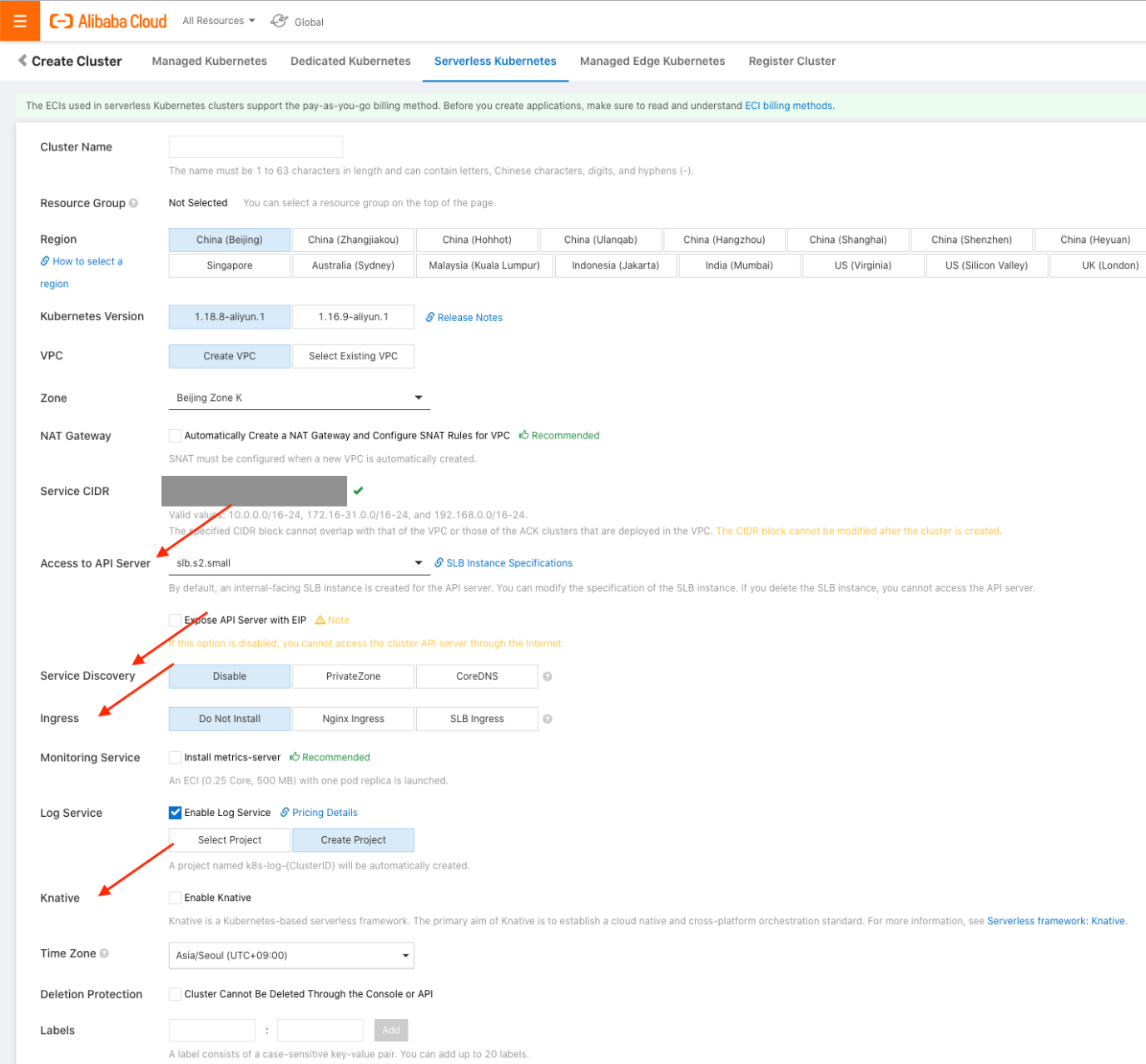Select the China (Shenzhen) region
The height and width of the screenshot is (1064, 1146).
[x=971, y=240]
